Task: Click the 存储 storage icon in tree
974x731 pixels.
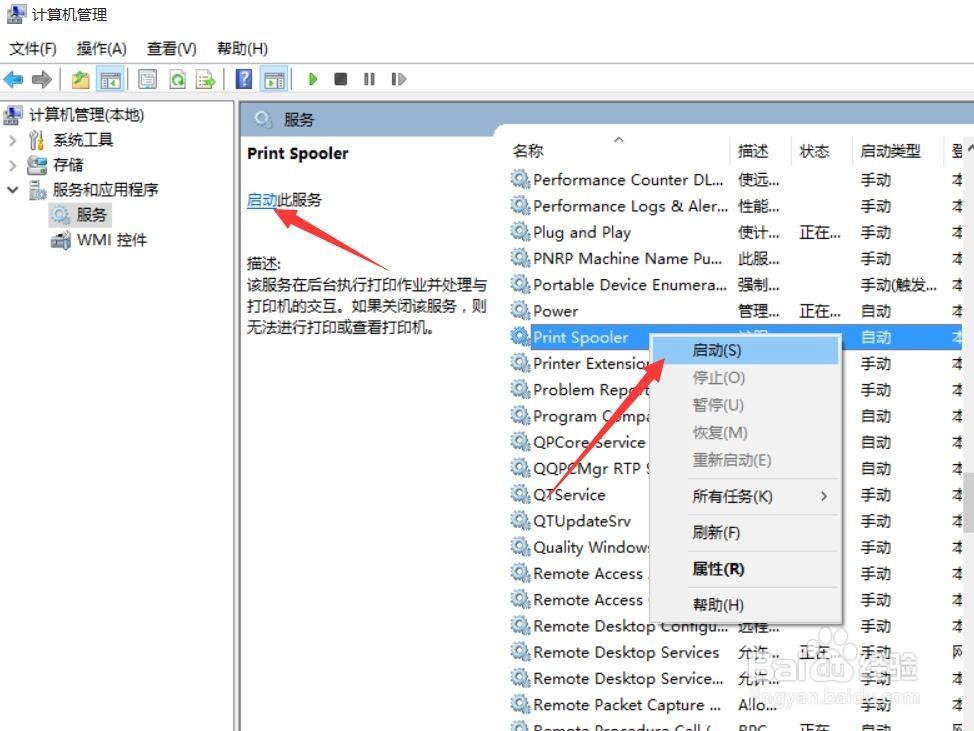Action: [x=37, y=165]
